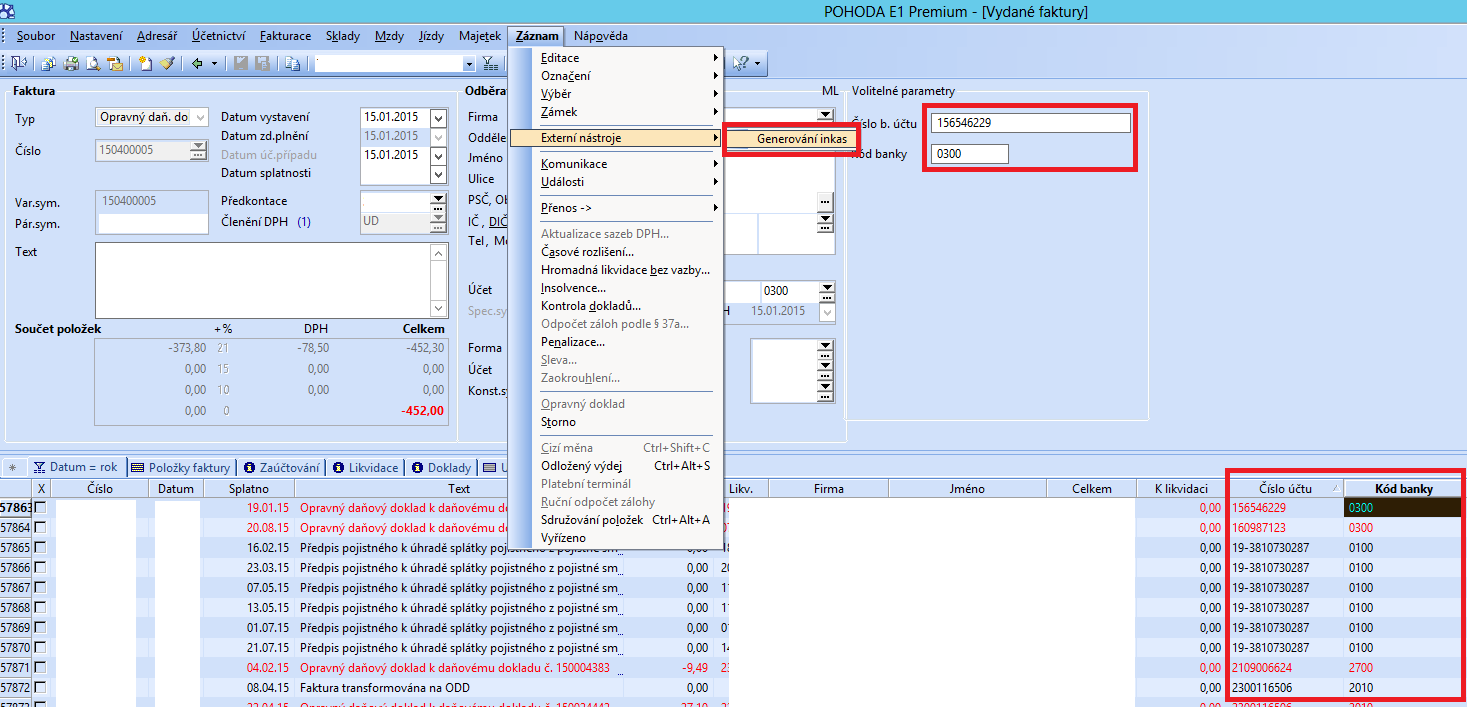Open the Typ dropdown Opravný daň. do
Screen dimensions: 1467x707
[x=200, y=118]
